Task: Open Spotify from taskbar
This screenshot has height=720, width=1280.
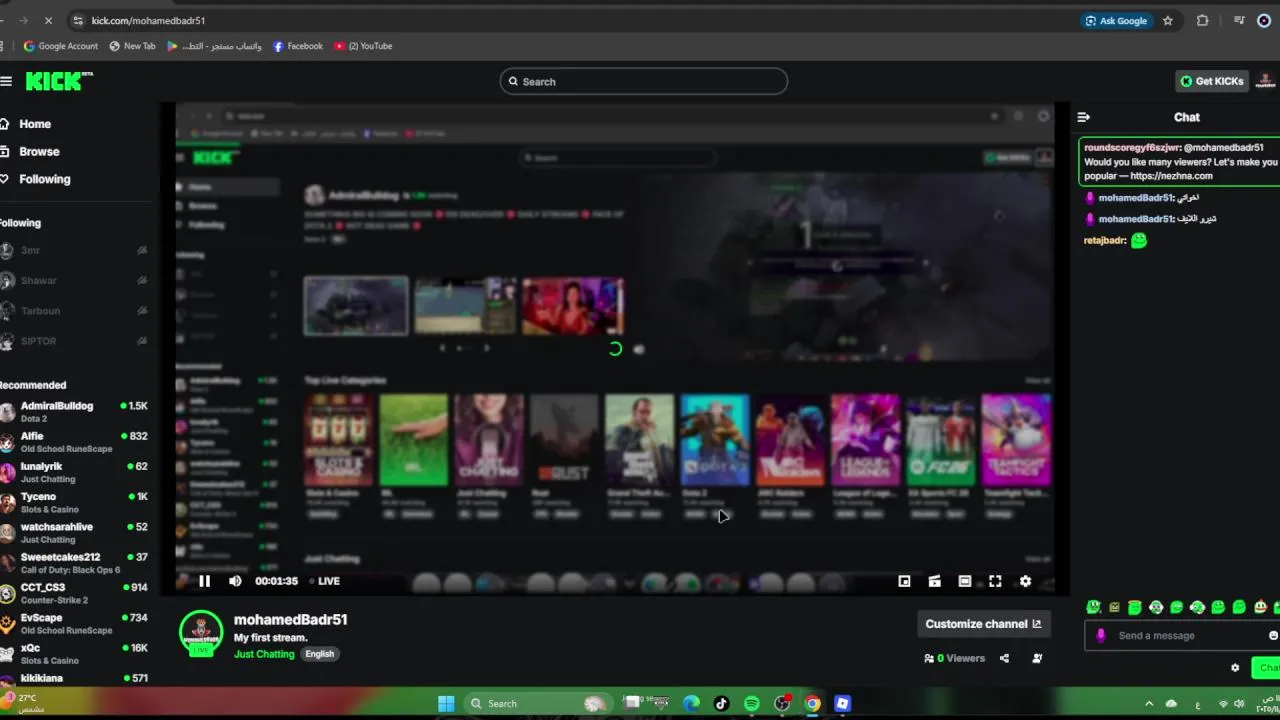Action: pyautogui.click(x=752, y=703)
